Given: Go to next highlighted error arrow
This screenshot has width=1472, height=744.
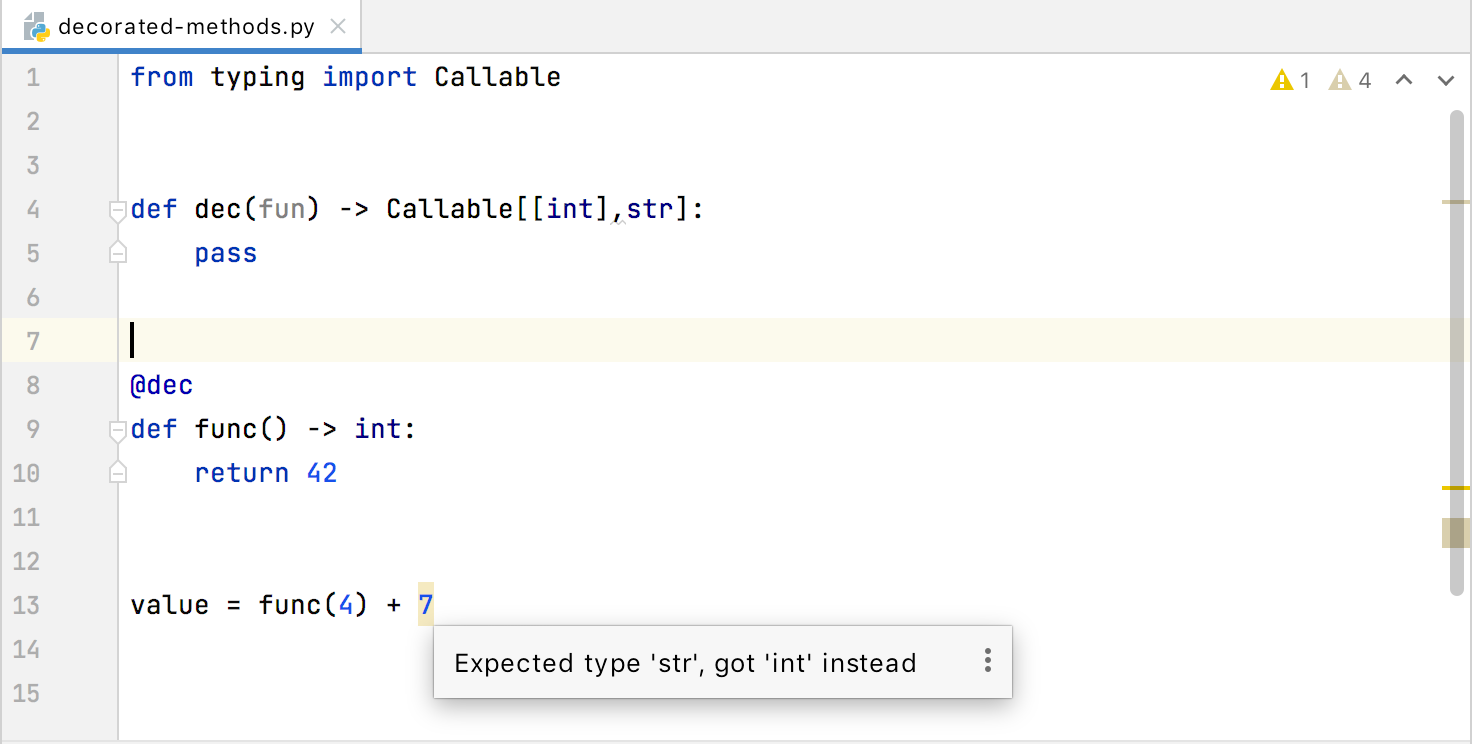Looking at the screenshot, I should tap(1445, 81).
